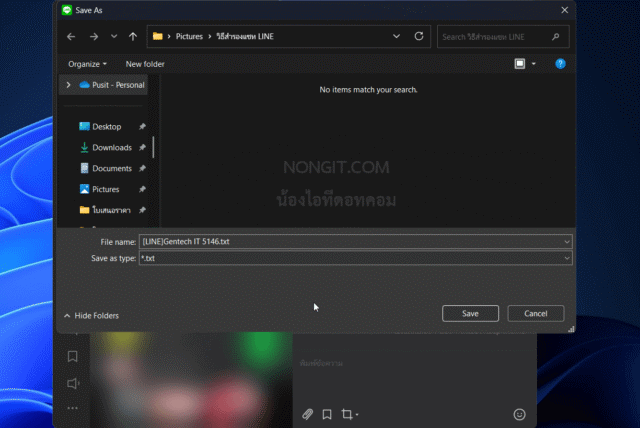Click the Save button
Viewport: 640px width, 428px height.
pos(470,313)
